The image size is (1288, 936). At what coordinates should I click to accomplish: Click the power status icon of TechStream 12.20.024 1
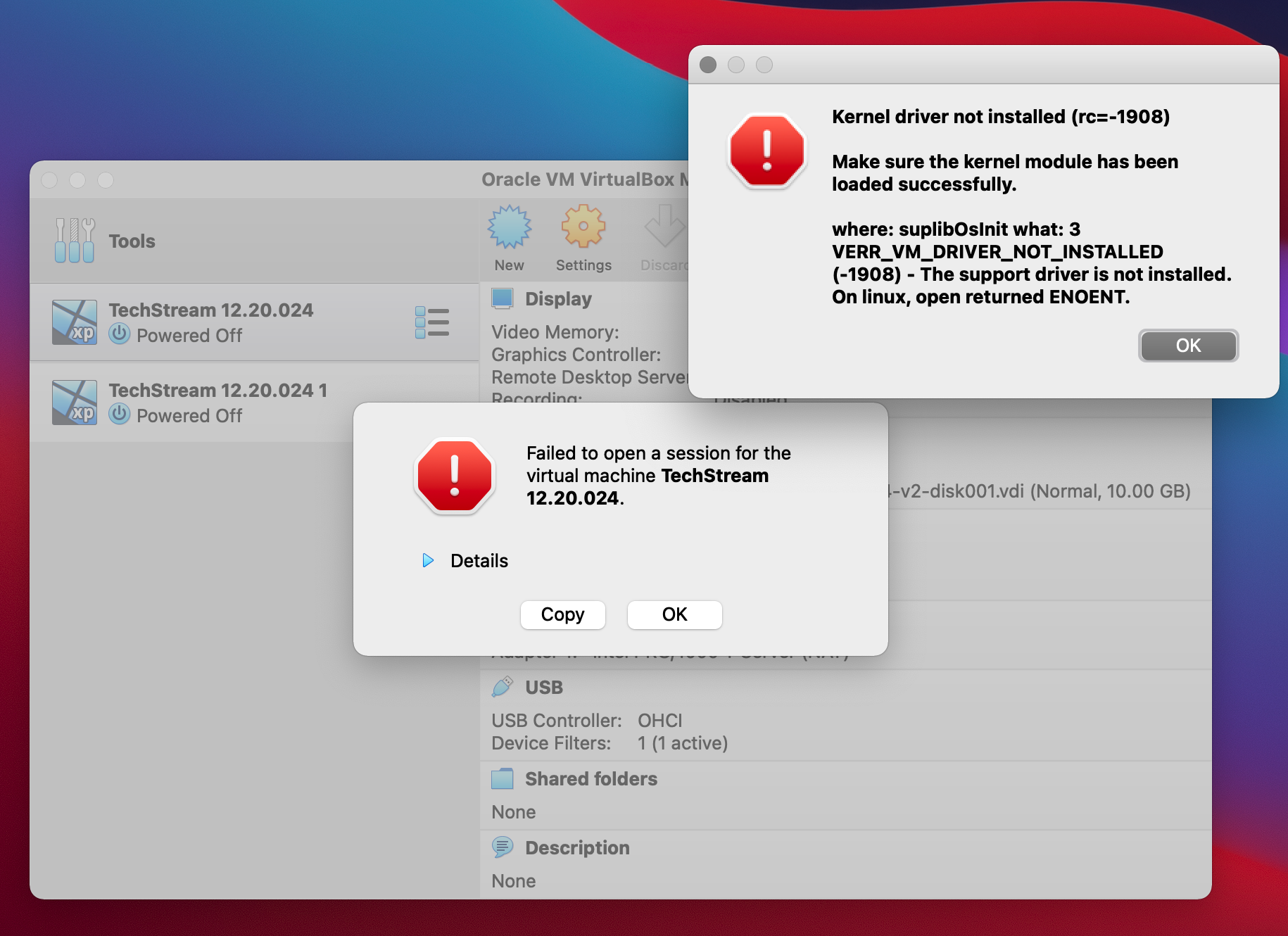120,415
